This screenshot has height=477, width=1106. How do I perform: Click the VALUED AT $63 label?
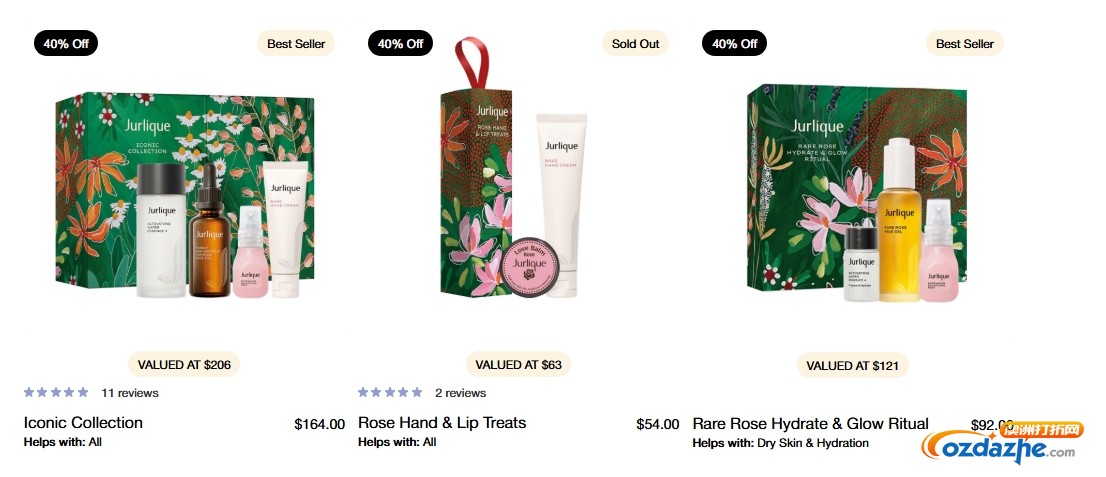pos(518,365)
